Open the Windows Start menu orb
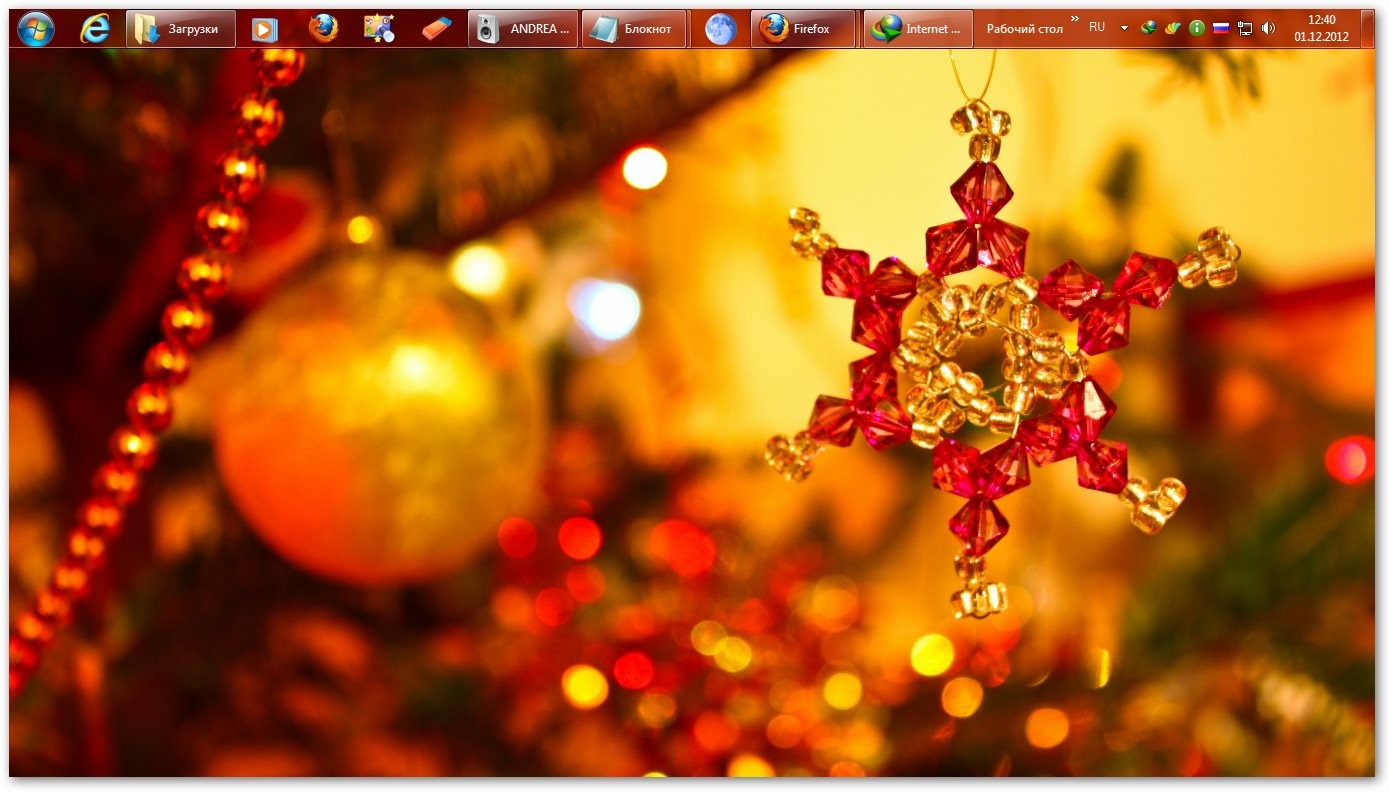The height and width of the screenshot is (792, 1390). pyautogui.click(x=36, y=29)
